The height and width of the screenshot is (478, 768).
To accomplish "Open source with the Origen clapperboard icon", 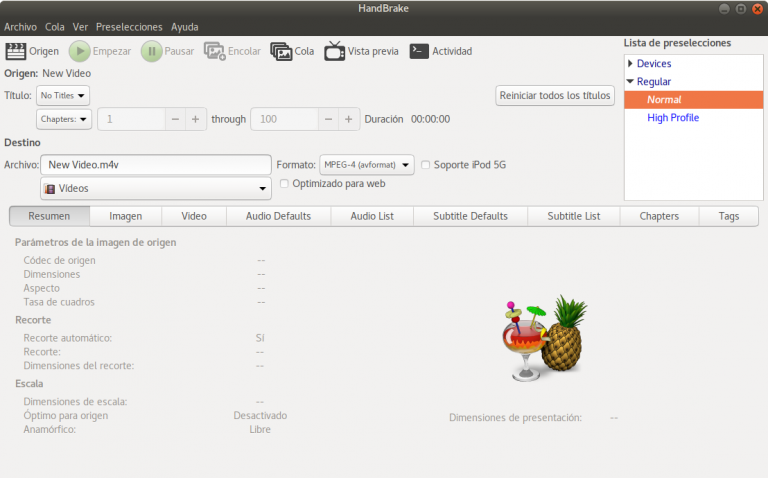I will pos(15,51).
